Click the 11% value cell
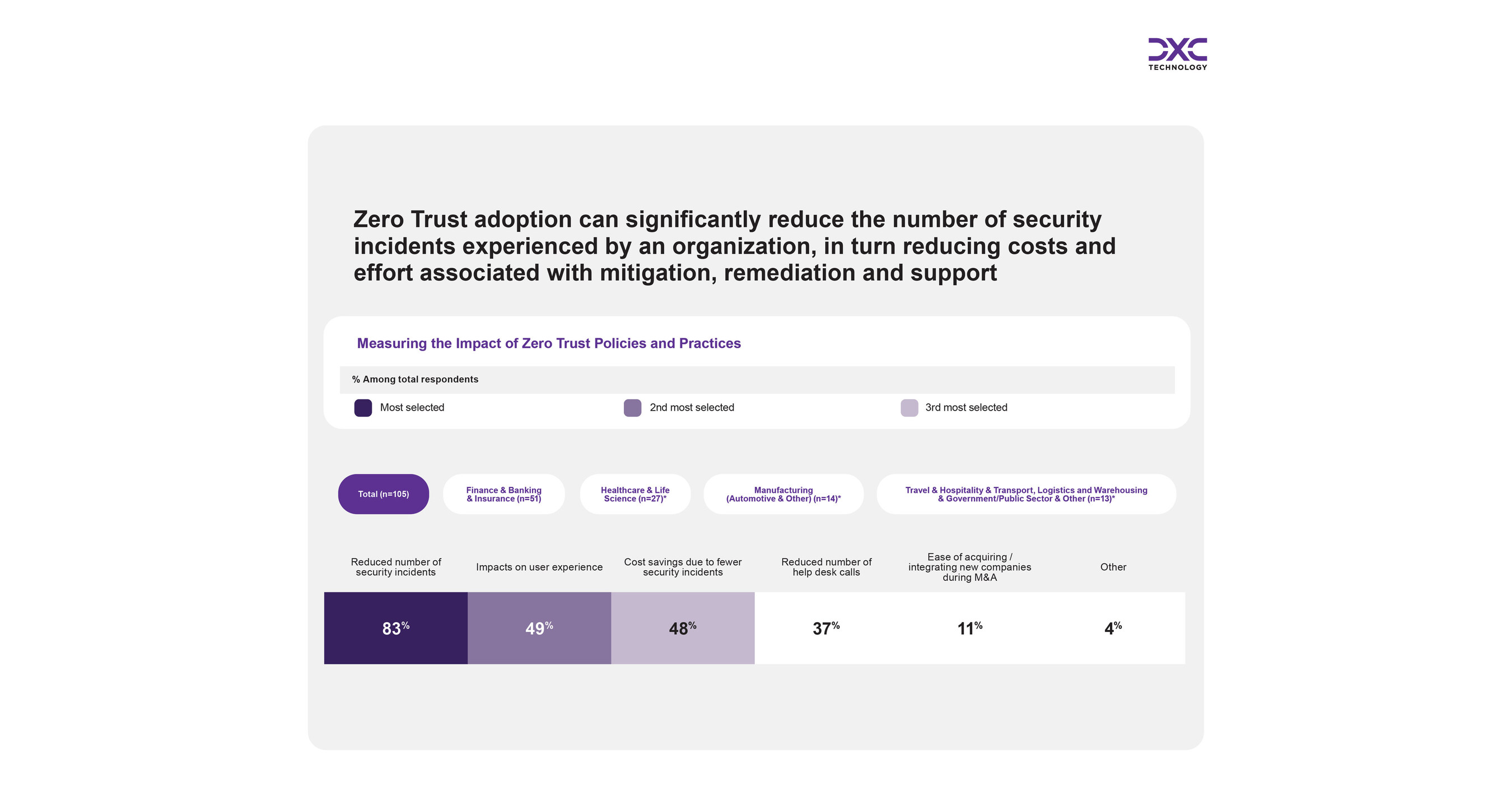Screen dimensions: 1512x792 (x=970, y=628)
